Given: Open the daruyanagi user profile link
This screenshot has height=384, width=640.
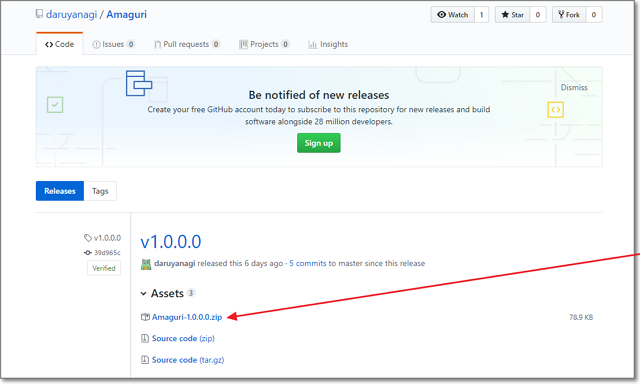Looking at the screenshot, I should 71,15.
